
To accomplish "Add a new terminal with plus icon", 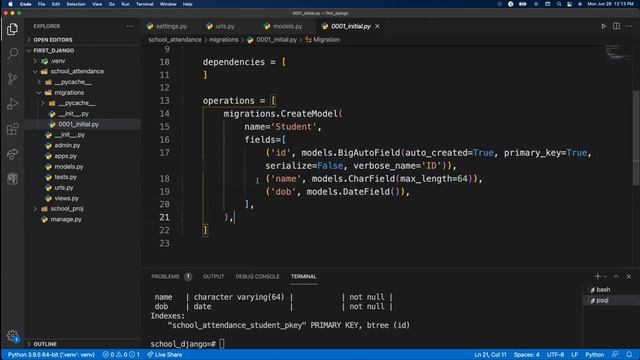I will click(x=597, y=276).
